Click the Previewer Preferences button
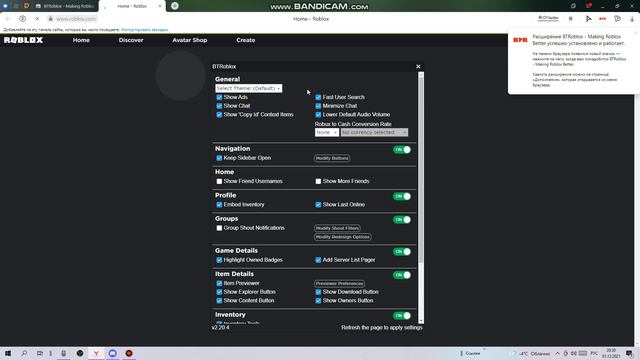Image resolution: width=640 pixels, height=360 pixels. (339, 283)
